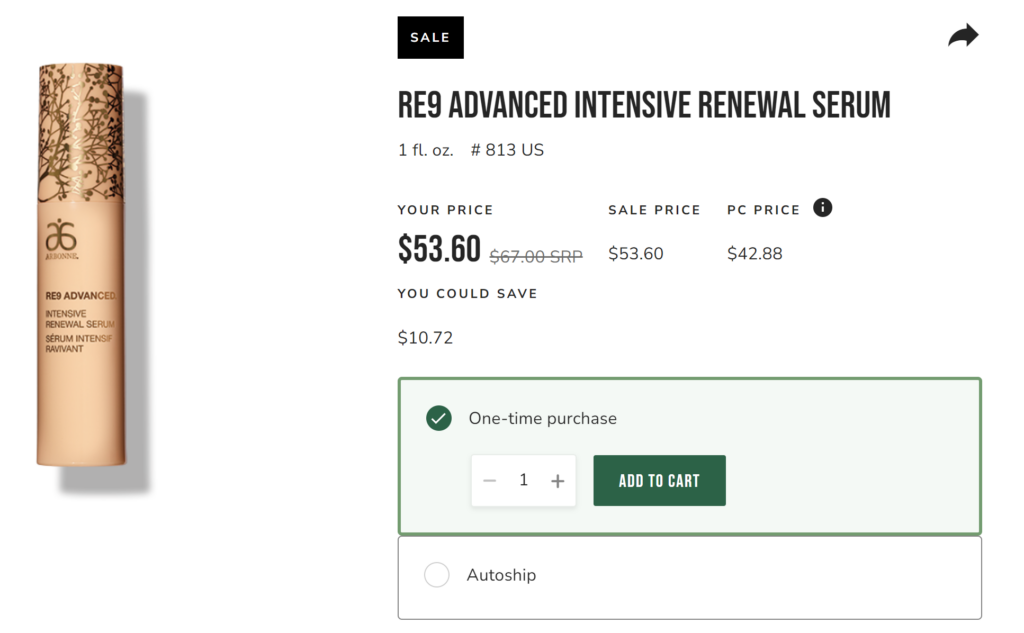Click the quantity number field
This screenshot has width=1024, height=633.
point(524,480)
